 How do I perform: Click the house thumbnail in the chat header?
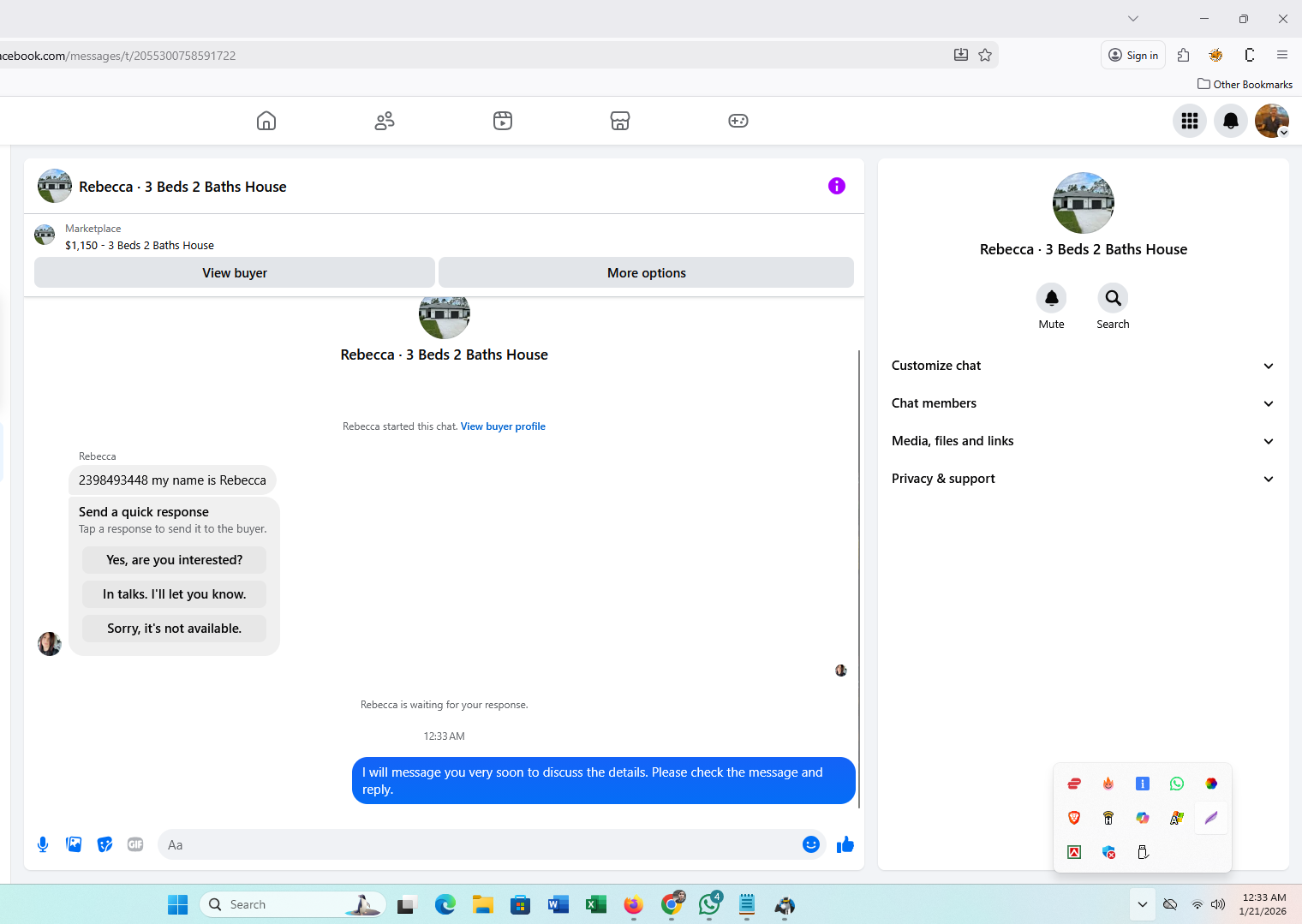coord(55,186)
